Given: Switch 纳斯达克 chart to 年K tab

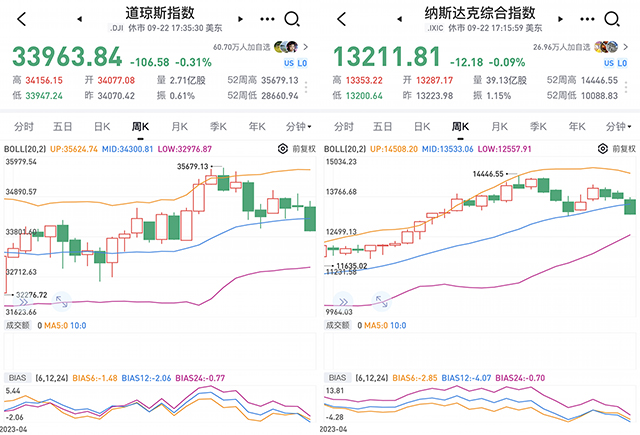Looking at the screenshot, I should 577,127.
